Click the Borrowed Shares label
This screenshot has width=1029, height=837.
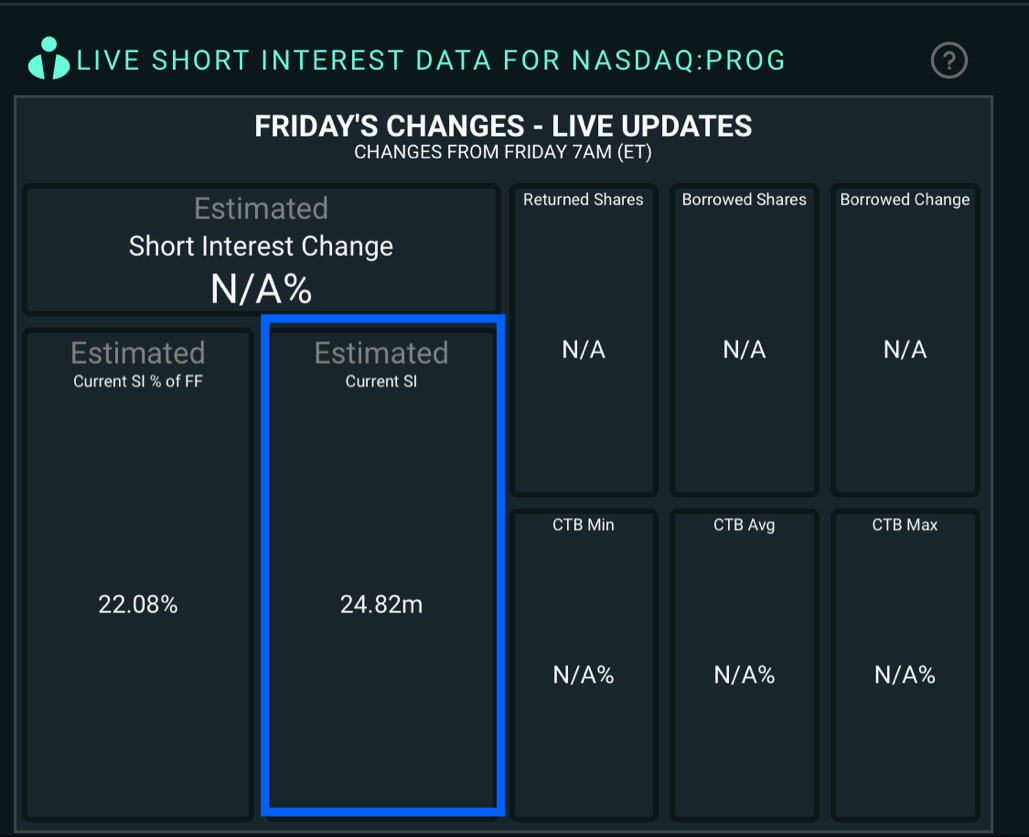click(x=744, y=199)
